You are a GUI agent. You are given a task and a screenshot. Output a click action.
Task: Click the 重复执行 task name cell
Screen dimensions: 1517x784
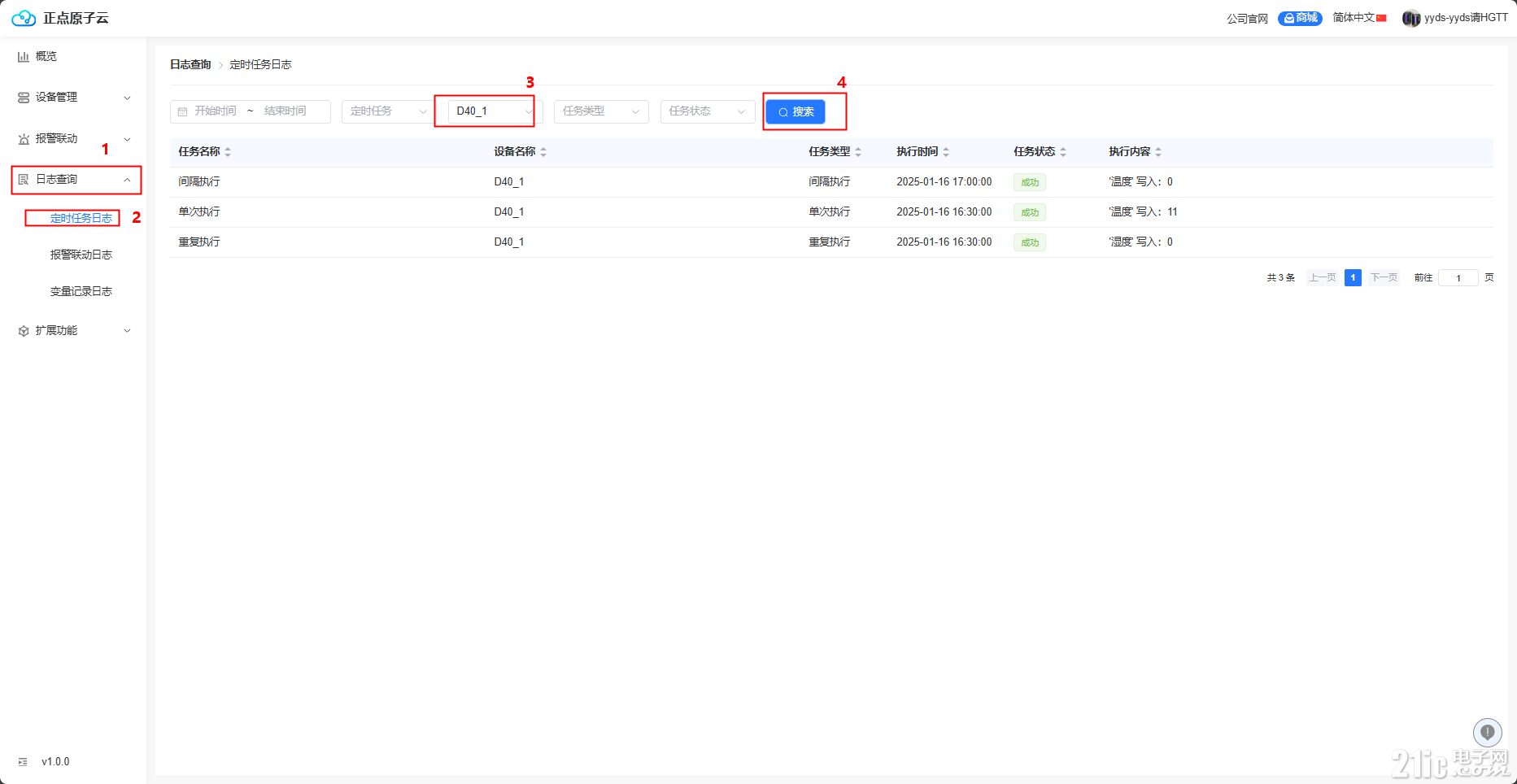[199, 242]
